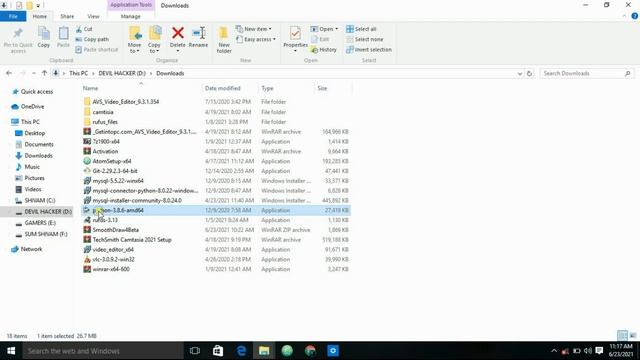Open Microsoft Edge from the taskbar
Image resolution: width=640 pixels, height=360 pixels.
click(241, 351)
